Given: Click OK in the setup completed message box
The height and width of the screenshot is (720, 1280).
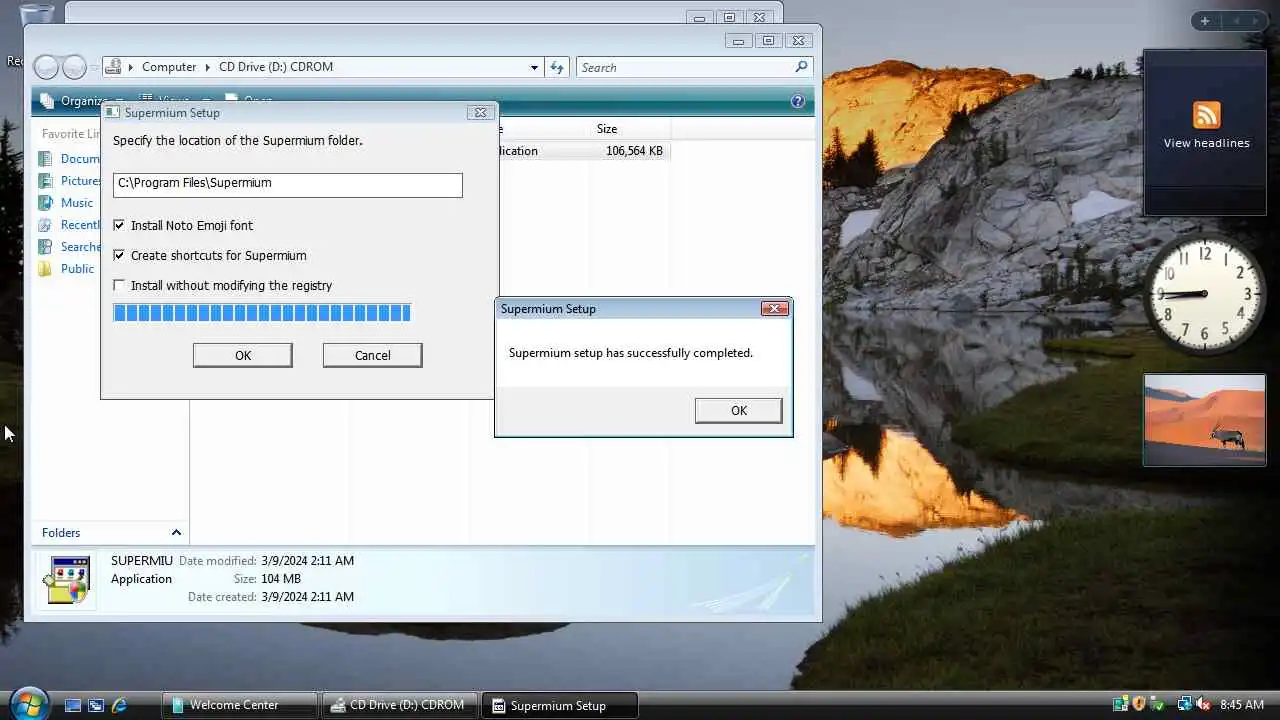Looking at the screenshot, I should coord(738,410).
